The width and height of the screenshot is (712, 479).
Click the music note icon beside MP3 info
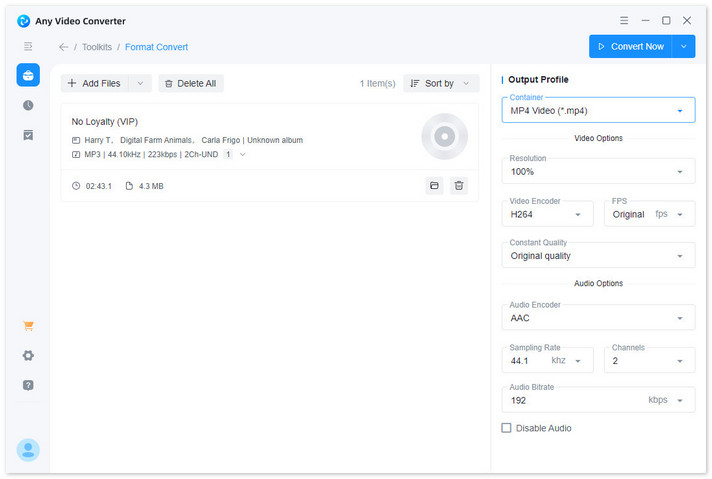coord(76,154)
